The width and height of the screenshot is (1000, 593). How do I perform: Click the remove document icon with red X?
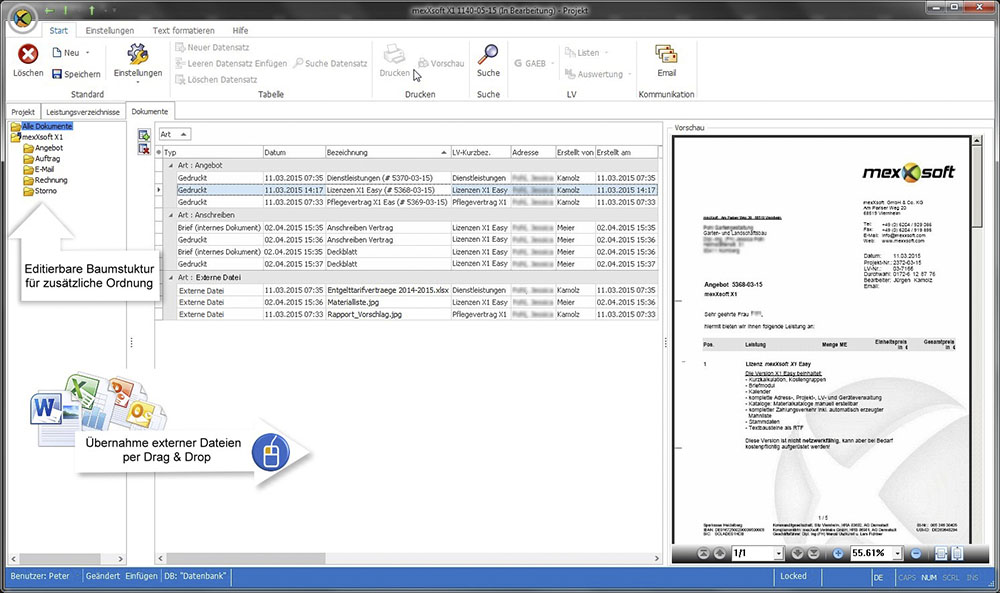[x=144, y=149]
